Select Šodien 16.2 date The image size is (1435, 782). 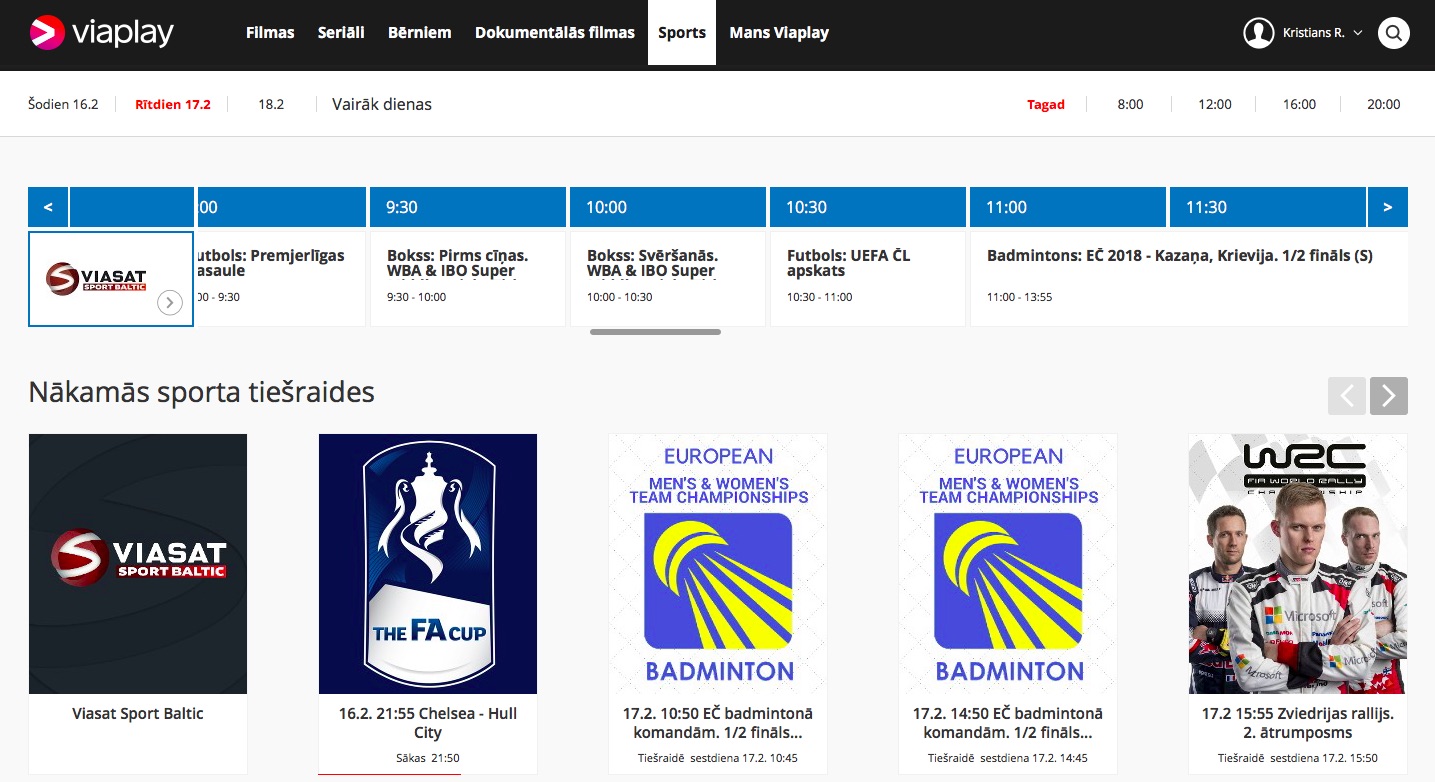coord(63,104)
